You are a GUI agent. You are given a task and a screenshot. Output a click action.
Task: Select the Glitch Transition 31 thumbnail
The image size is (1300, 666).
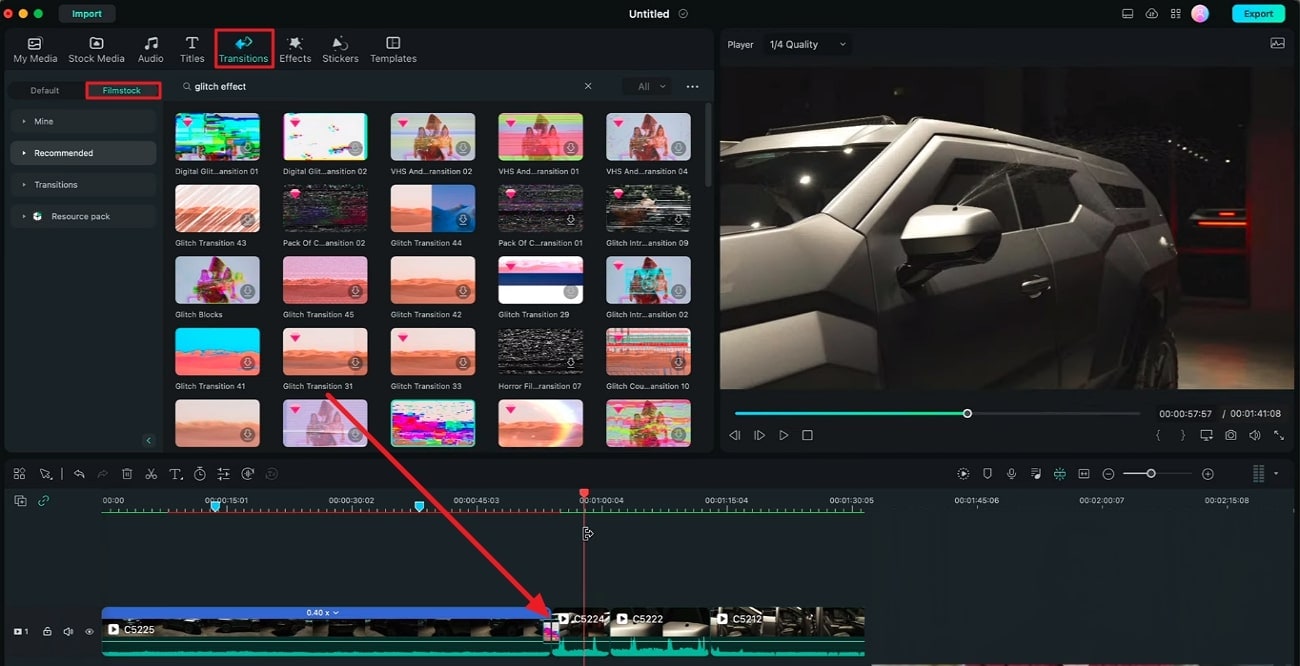tap(325, 352)
